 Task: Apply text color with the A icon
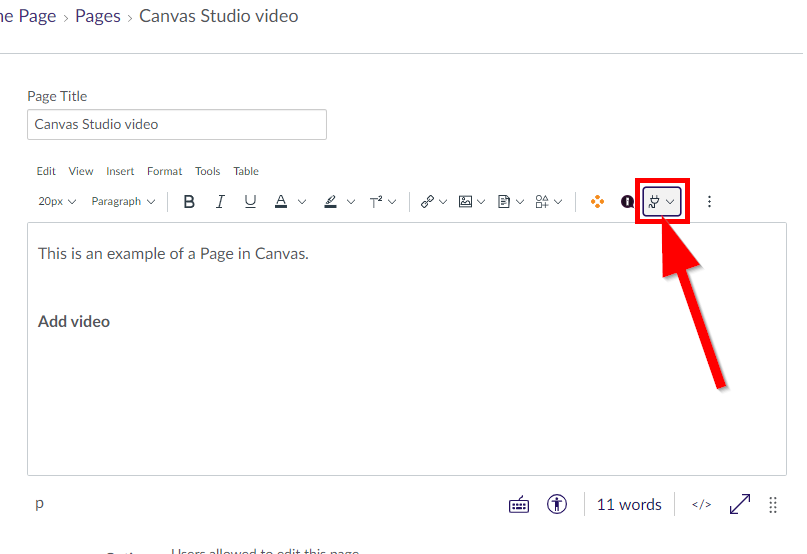click(x=280, y=201)
